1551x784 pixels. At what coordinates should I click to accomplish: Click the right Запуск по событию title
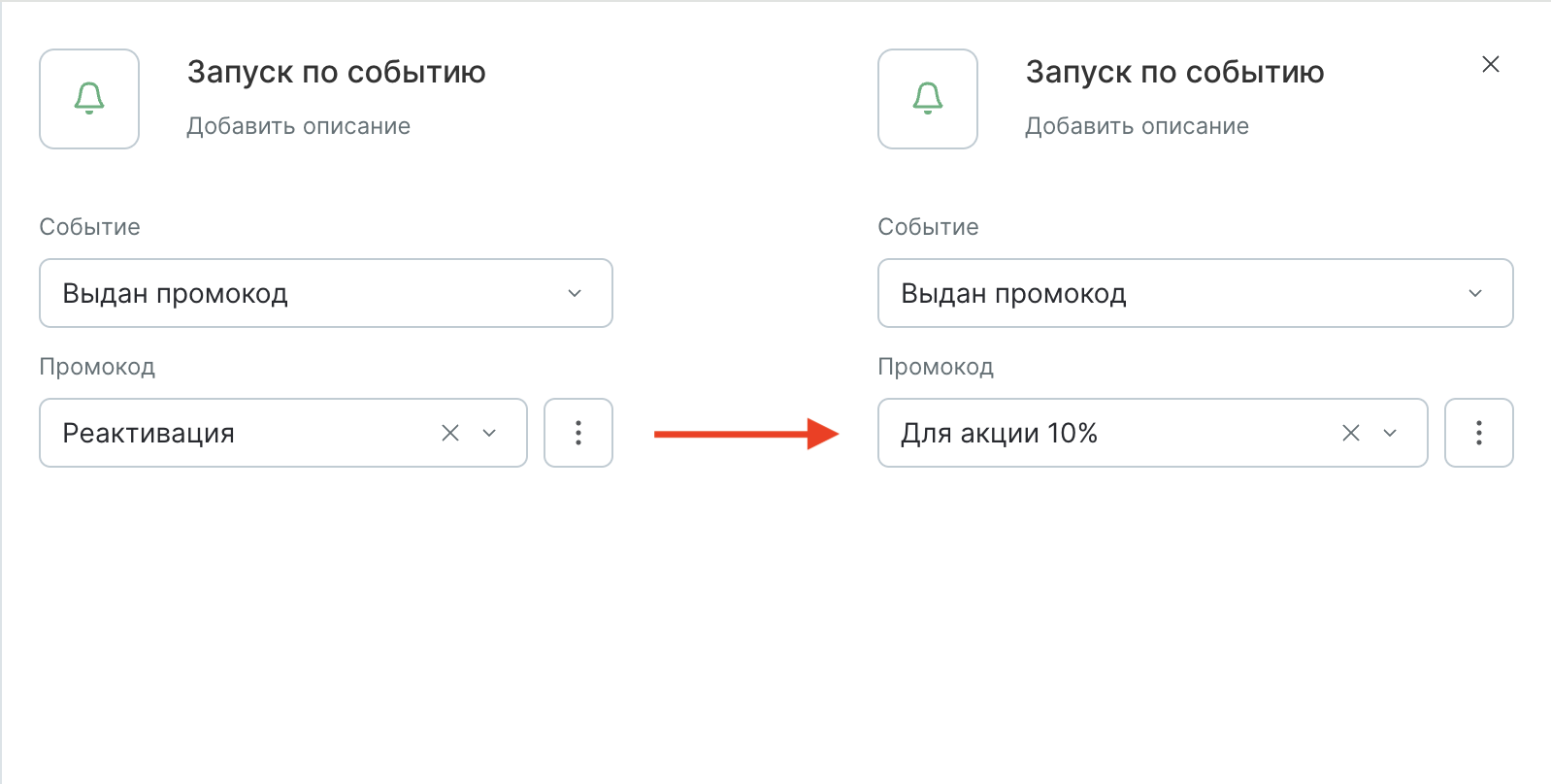[x=1175, y=72]
